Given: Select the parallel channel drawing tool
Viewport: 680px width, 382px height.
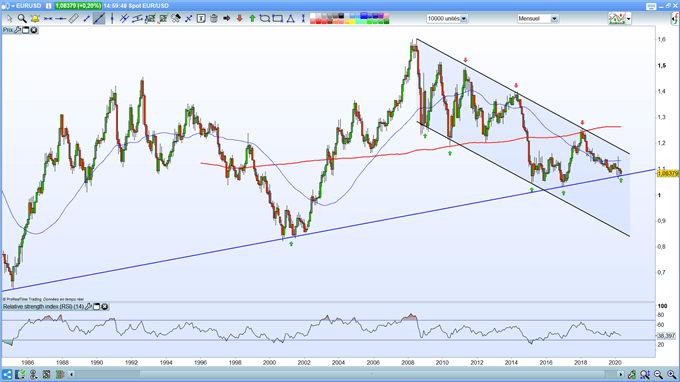Looking at the screenshot, I should click(x=137, y=19).
